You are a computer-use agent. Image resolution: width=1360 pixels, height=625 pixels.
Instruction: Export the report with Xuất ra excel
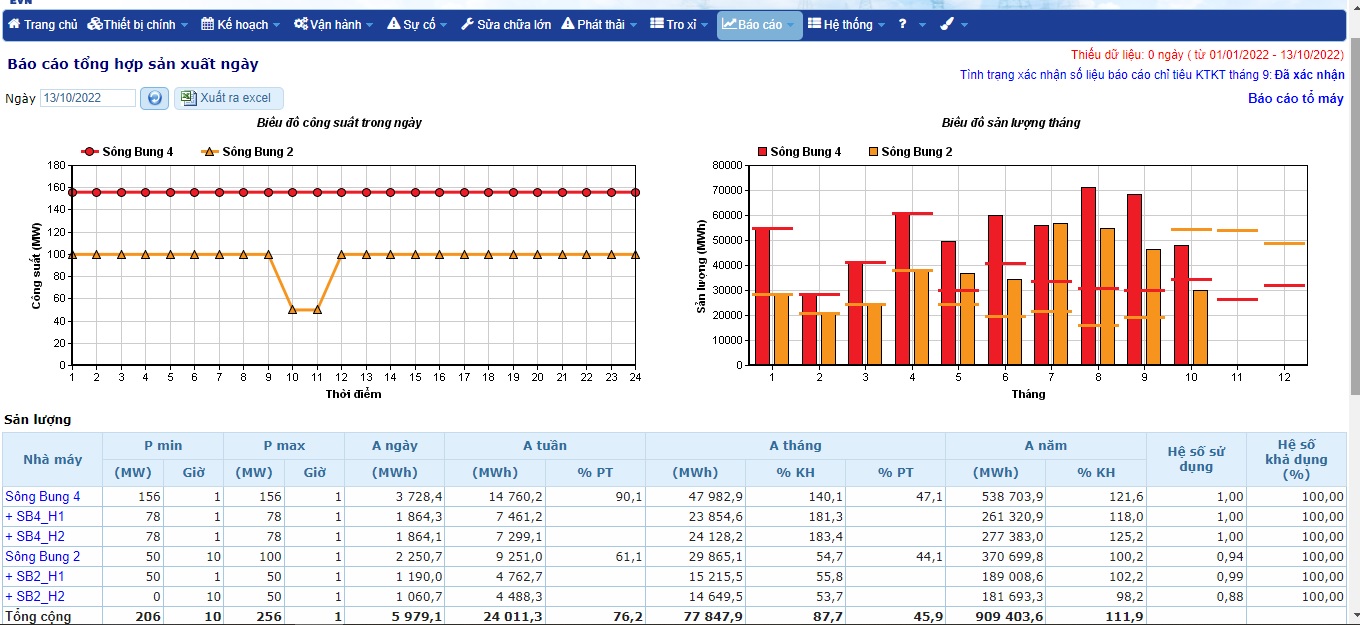(229, 98)
